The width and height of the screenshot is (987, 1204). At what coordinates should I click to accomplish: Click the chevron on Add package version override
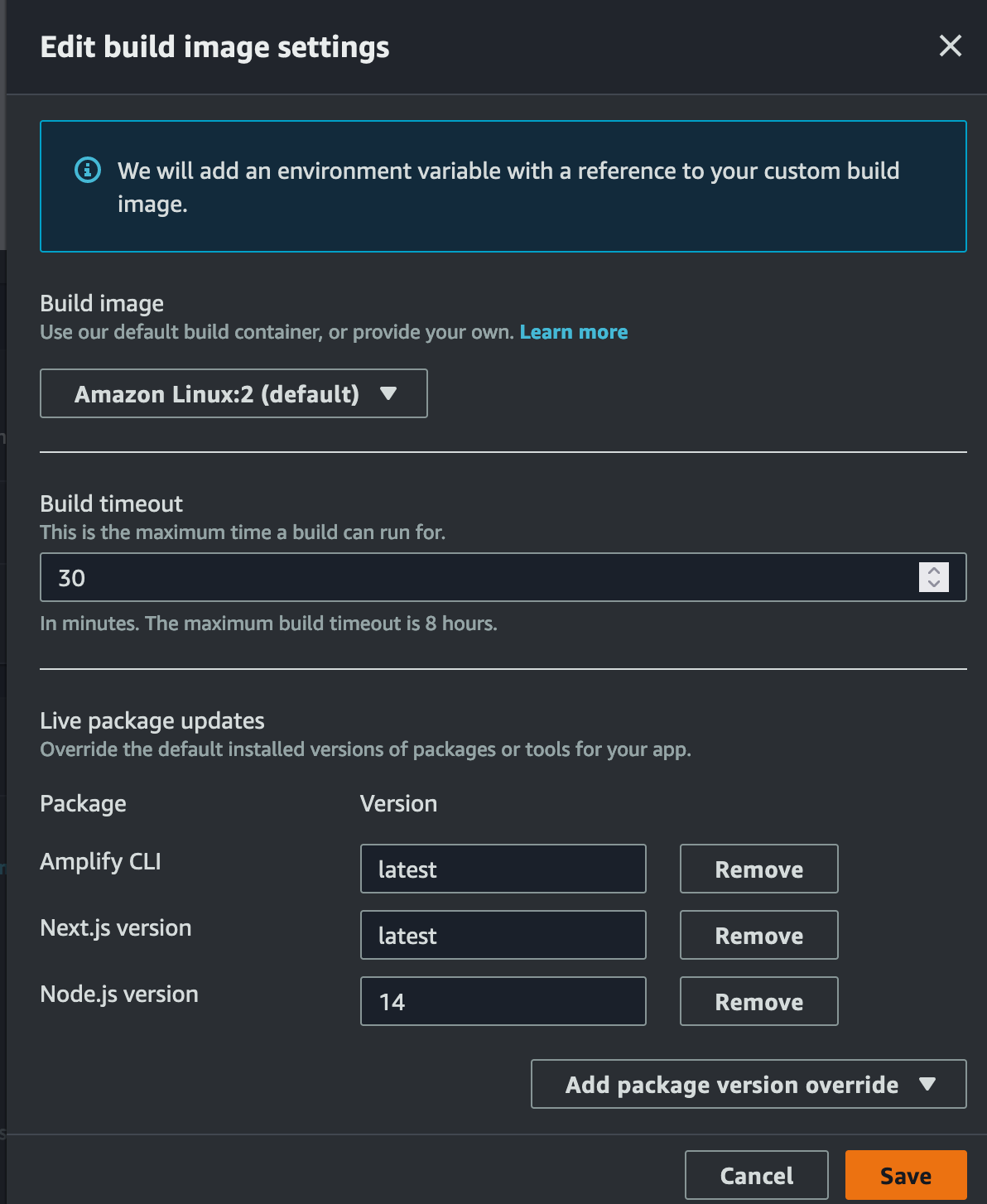(x=929, y=1085)
